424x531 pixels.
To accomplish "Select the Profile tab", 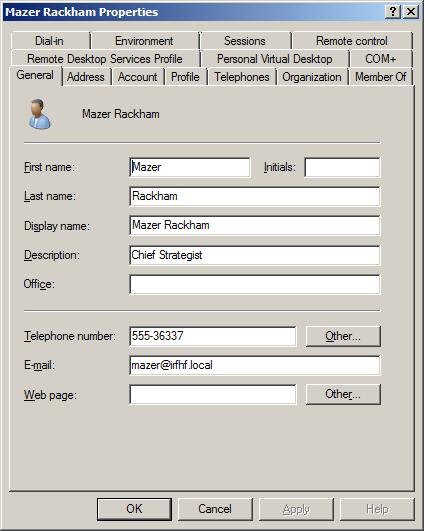I will click(185, 77).
